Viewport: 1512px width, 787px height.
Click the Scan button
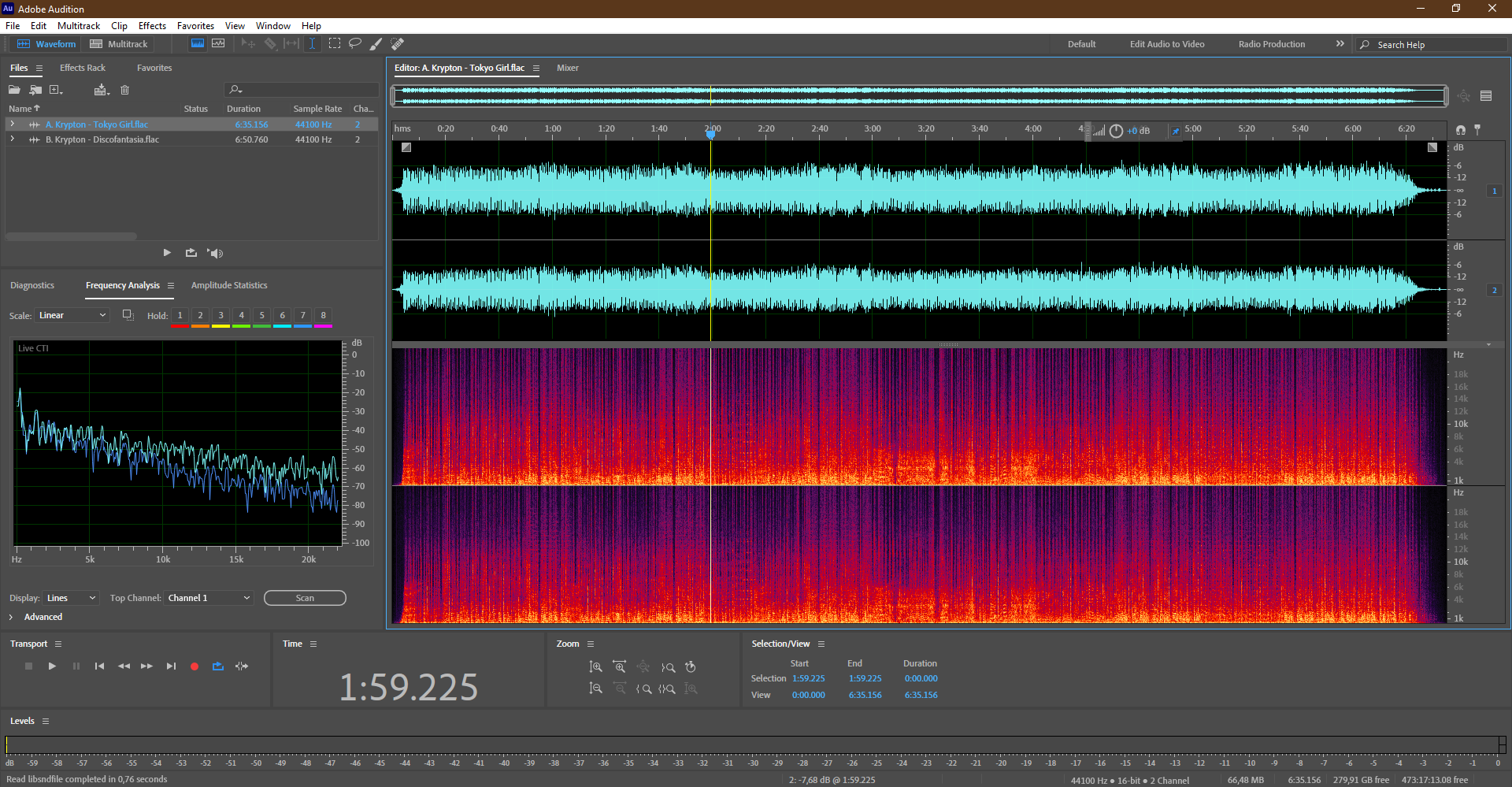pos(305,598)
